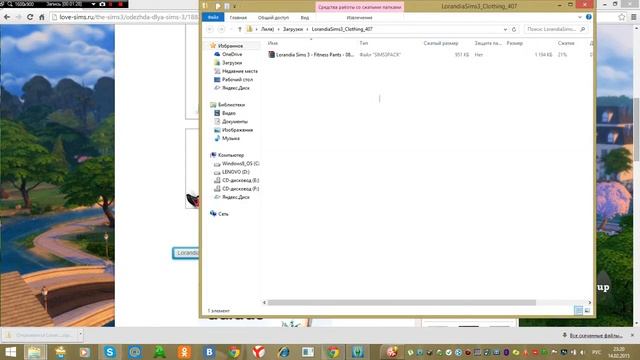The width and height of the screenshot is (640, 360).
Task: Go up one folder level in Explorer
Action: [x=240, y=29]
